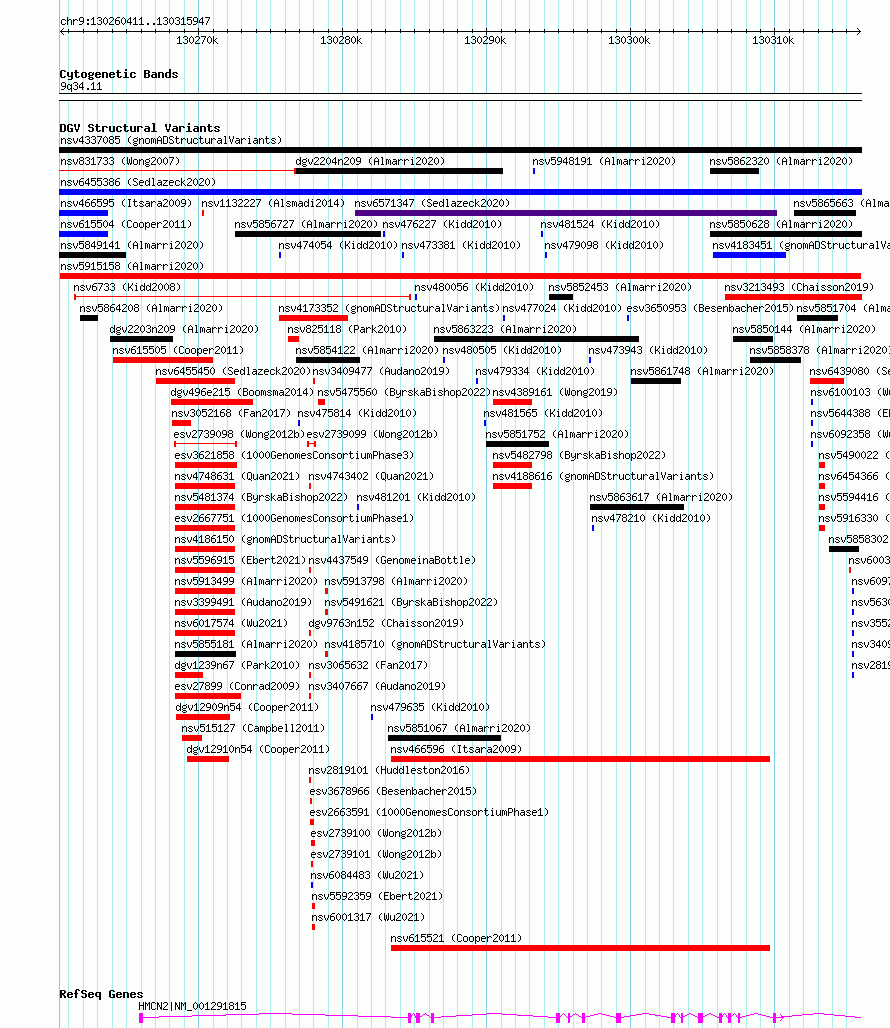Click nsv473943 (Kidd2010) label
The width and height of the screenshot is (890, 1028).
click(x=648, y=350)
